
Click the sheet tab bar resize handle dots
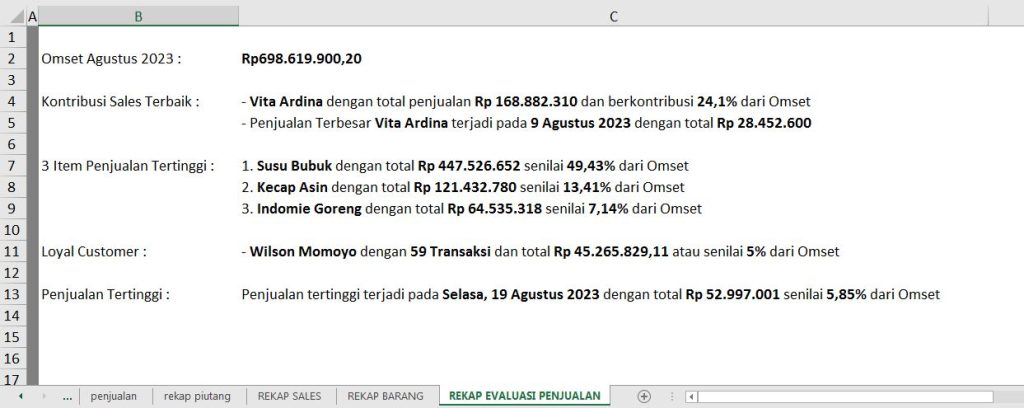click(671, 396)
